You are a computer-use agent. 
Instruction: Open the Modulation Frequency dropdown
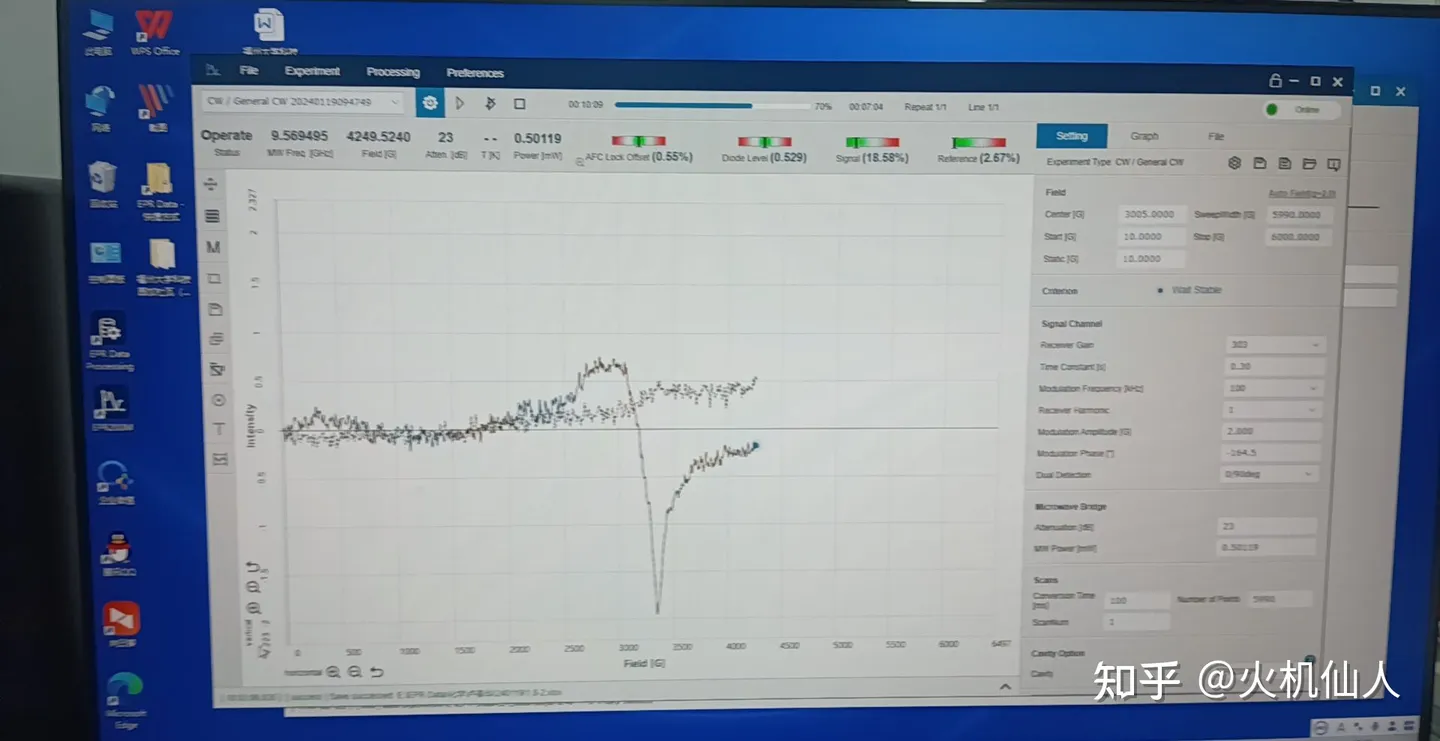1276,388
